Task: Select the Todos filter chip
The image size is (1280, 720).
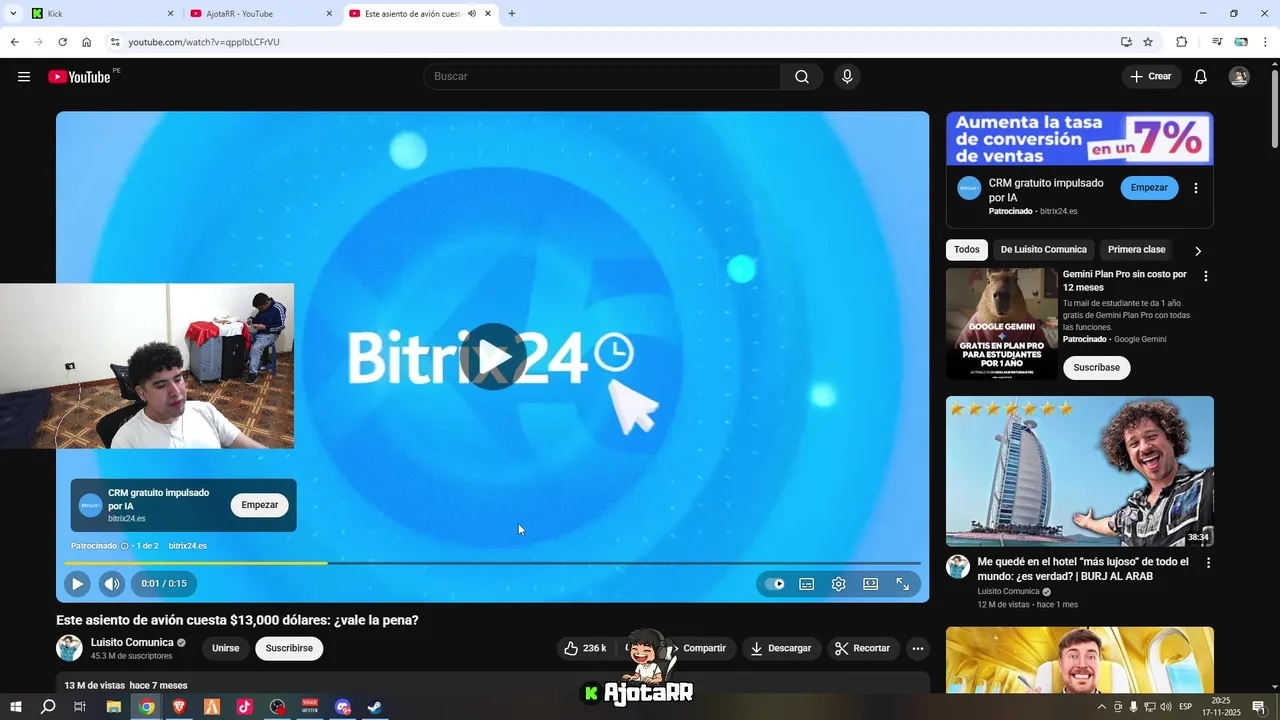Action: (x=967, y=250)
